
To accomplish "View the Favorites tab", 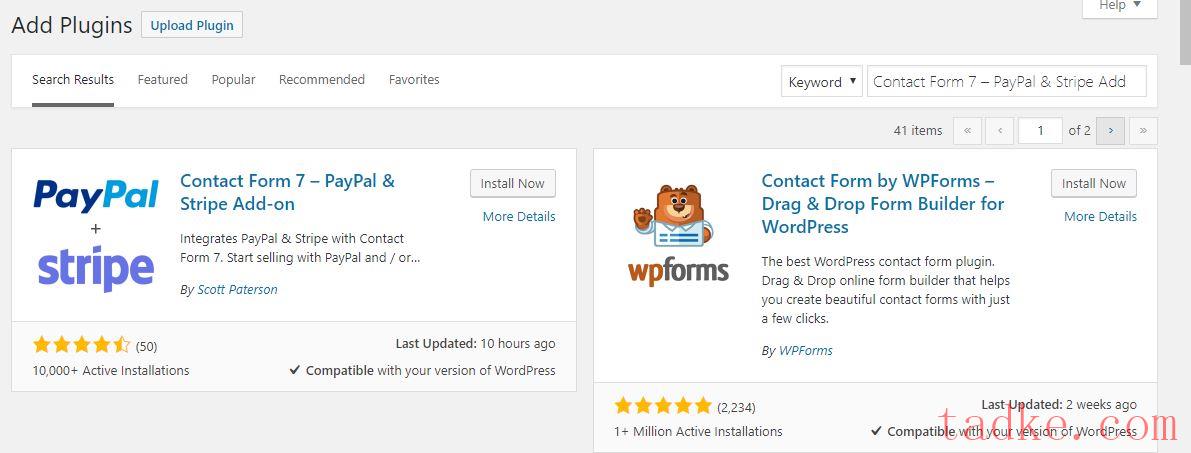I will pyautogui.click(x=414, y=80).
